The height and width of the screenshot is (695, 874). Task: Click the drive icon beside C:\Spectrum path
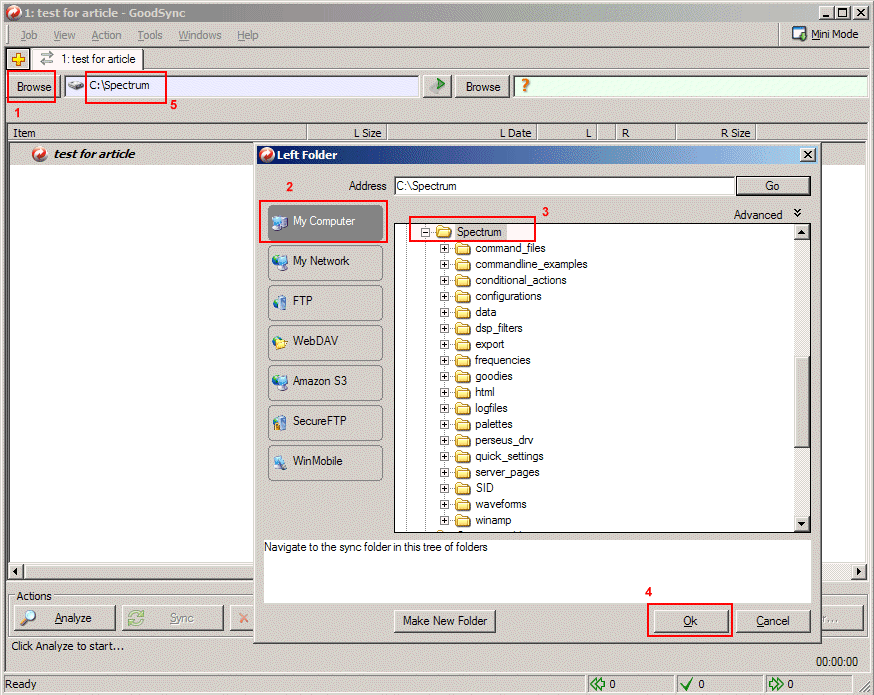76,85
